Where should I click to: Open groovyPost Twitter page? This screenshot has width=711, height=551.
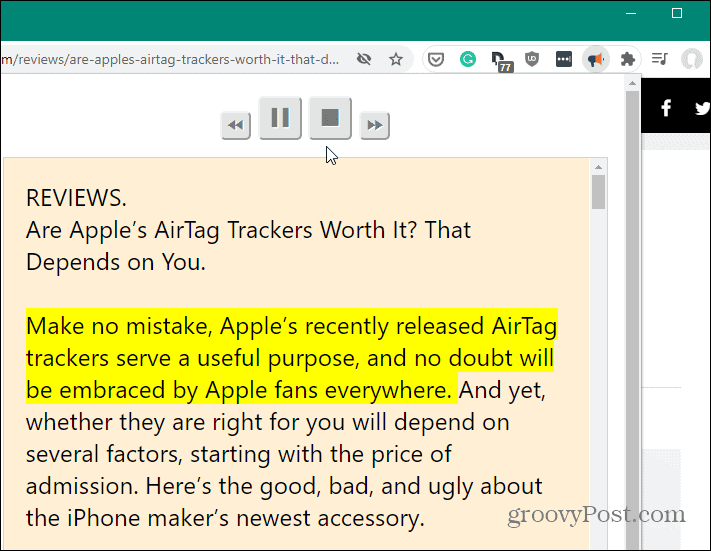click(x=701, y=108)
